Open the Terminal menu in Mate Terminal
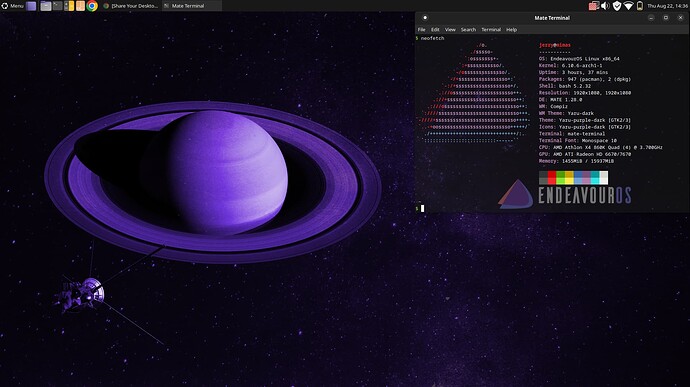The height and width of the screenshot is (387, 690). [x=491, y=29]
